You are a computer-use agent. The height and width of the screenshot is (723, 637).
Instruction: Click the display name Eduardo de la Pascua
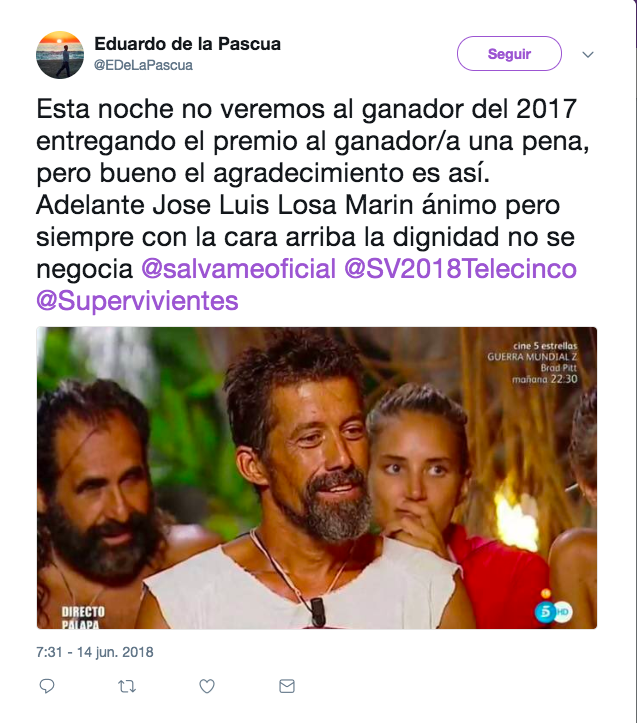click(187, 44)
